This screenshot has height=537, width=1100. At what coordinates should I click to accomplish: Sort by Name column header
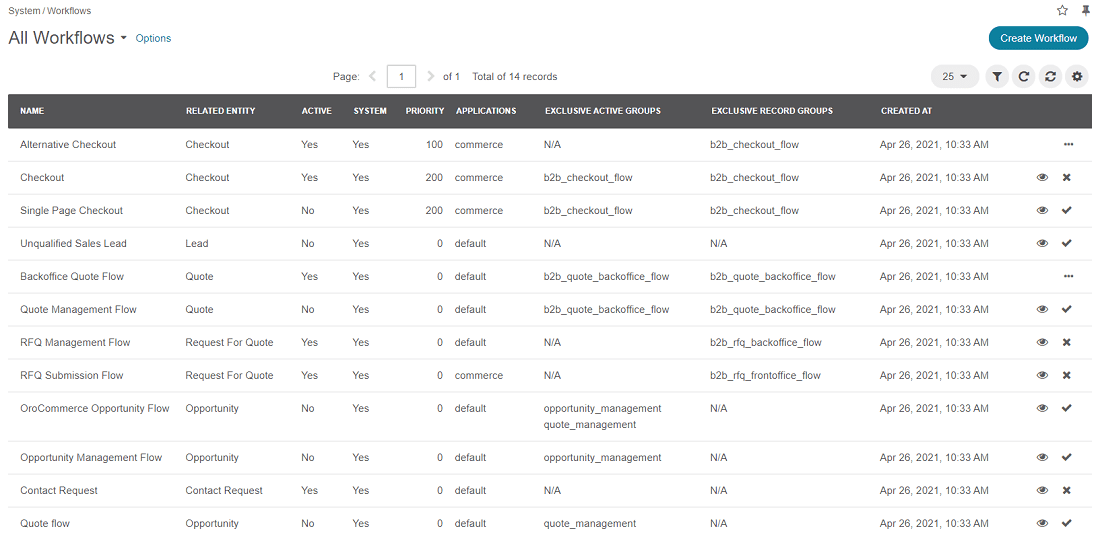32,111
